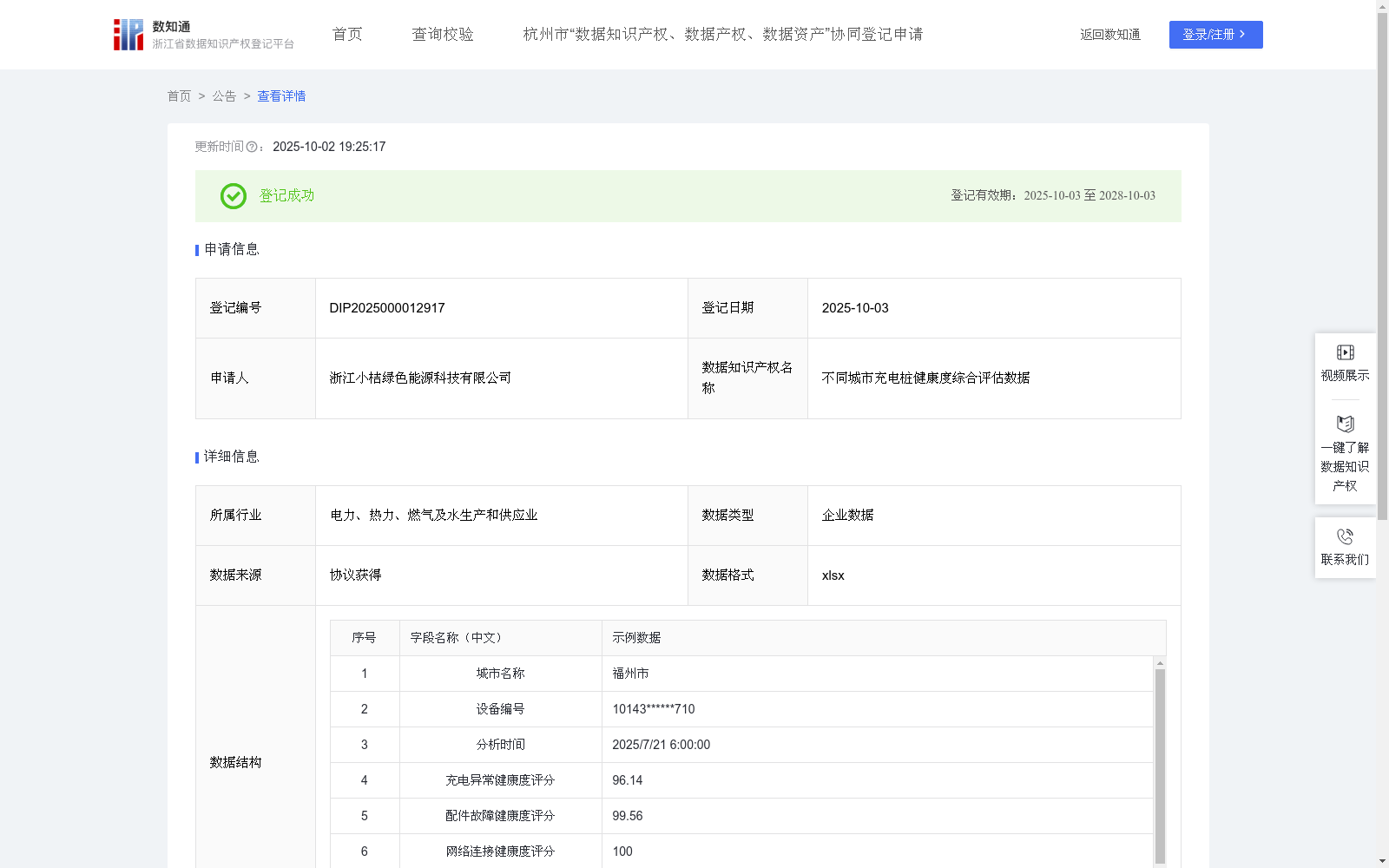Open the 视频展示 video icon

point(1345,352)
